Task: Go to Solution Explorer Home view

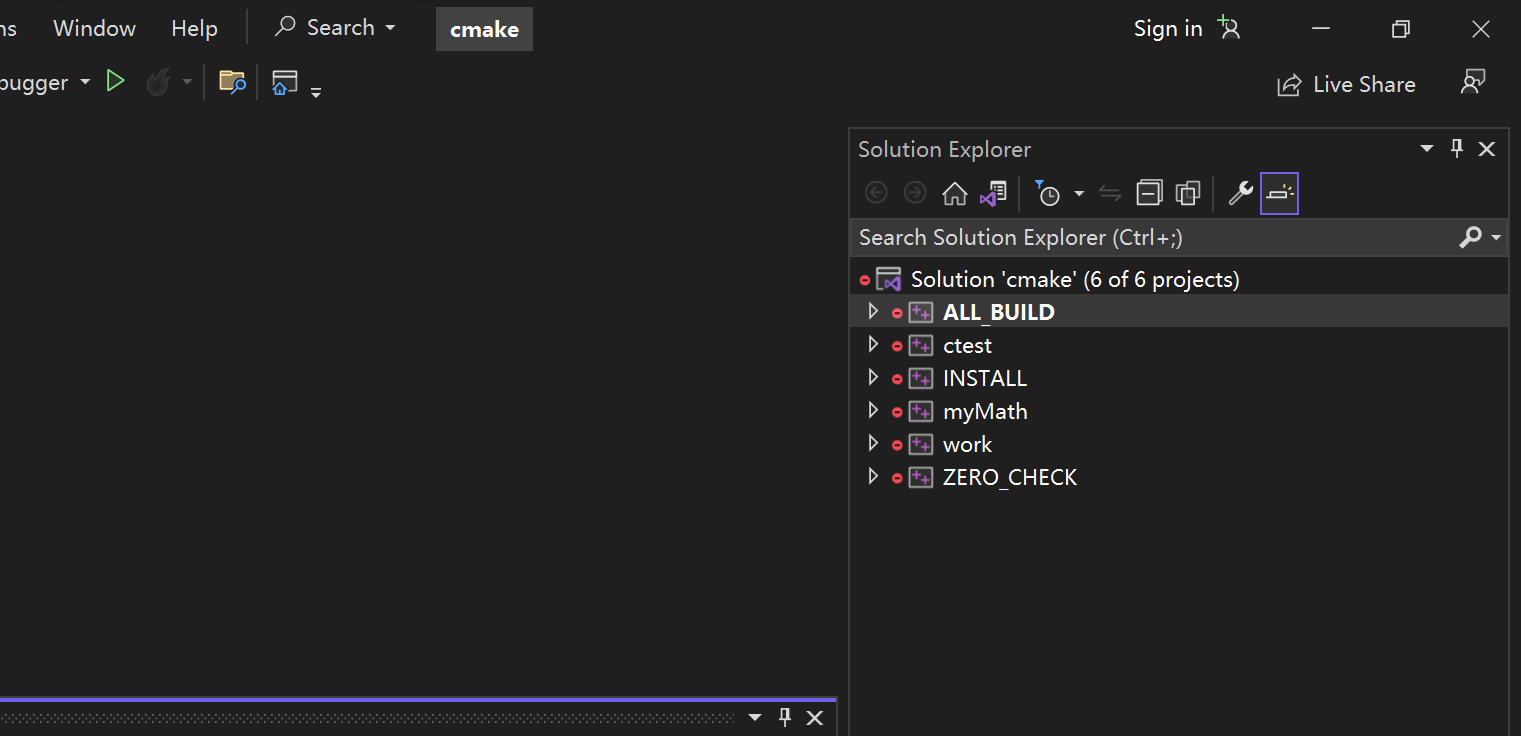Action: (955, 193)
